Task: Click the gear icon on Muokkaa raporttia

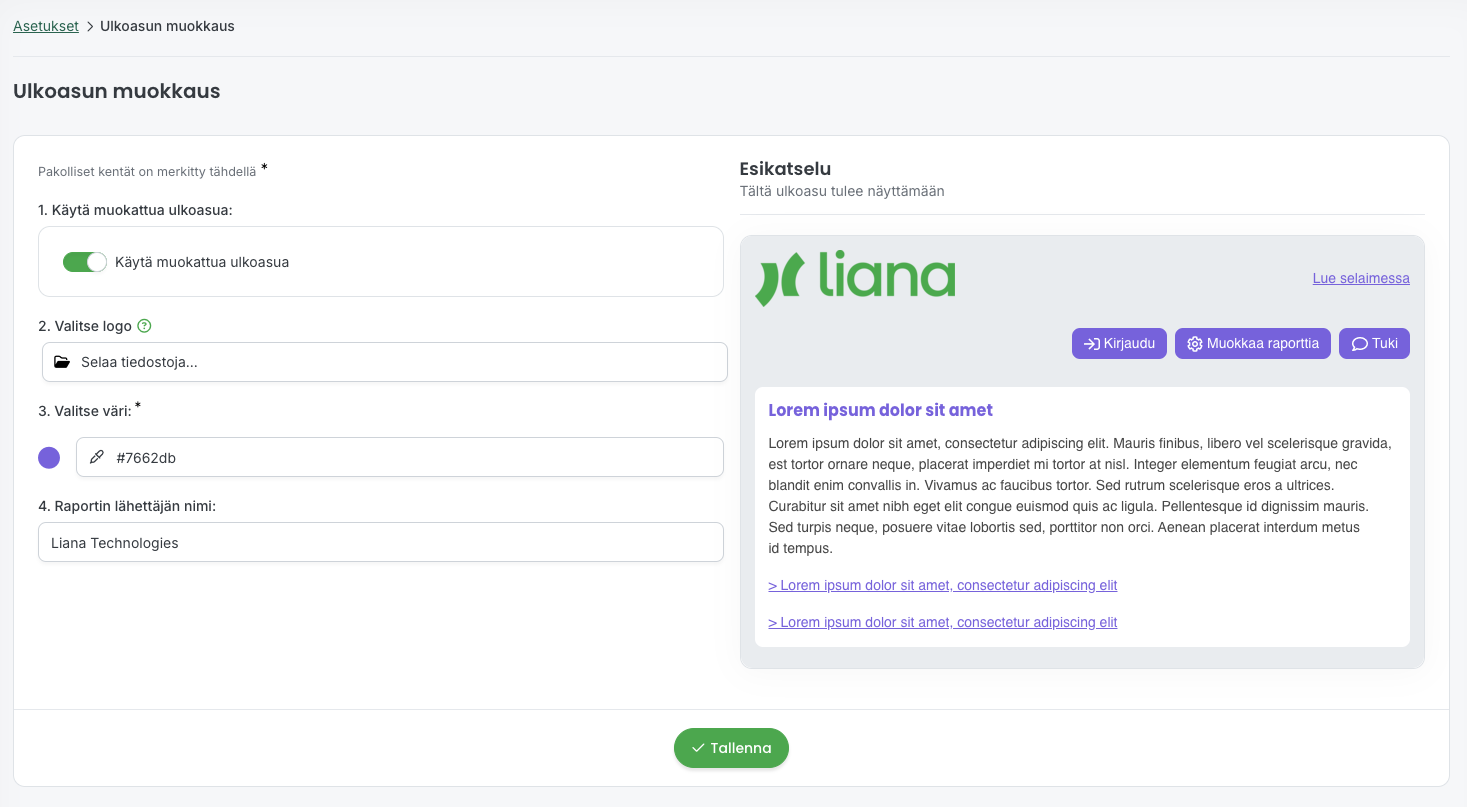Action: [x=1194, y=344]
